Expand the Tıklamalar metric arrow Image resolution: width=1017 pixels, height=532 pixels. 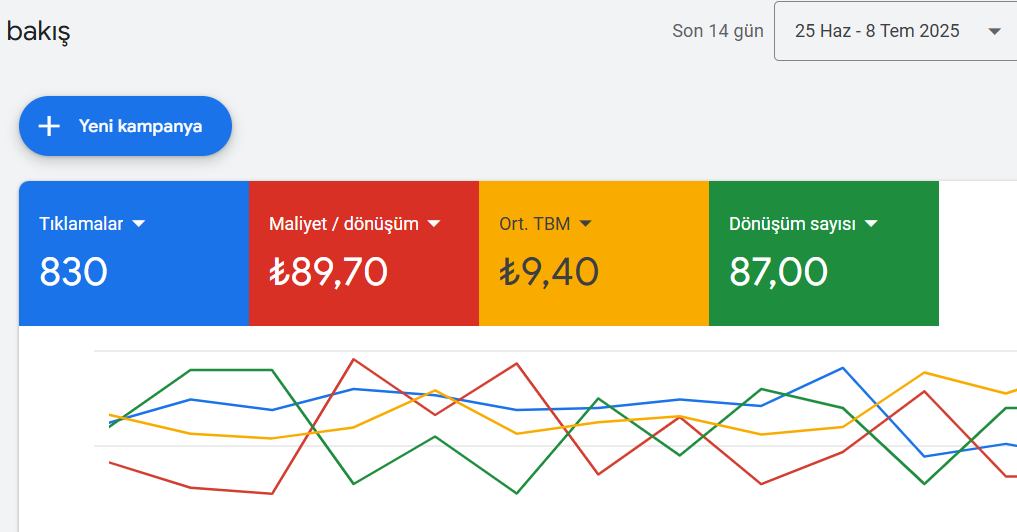click(x=139, y=224)
